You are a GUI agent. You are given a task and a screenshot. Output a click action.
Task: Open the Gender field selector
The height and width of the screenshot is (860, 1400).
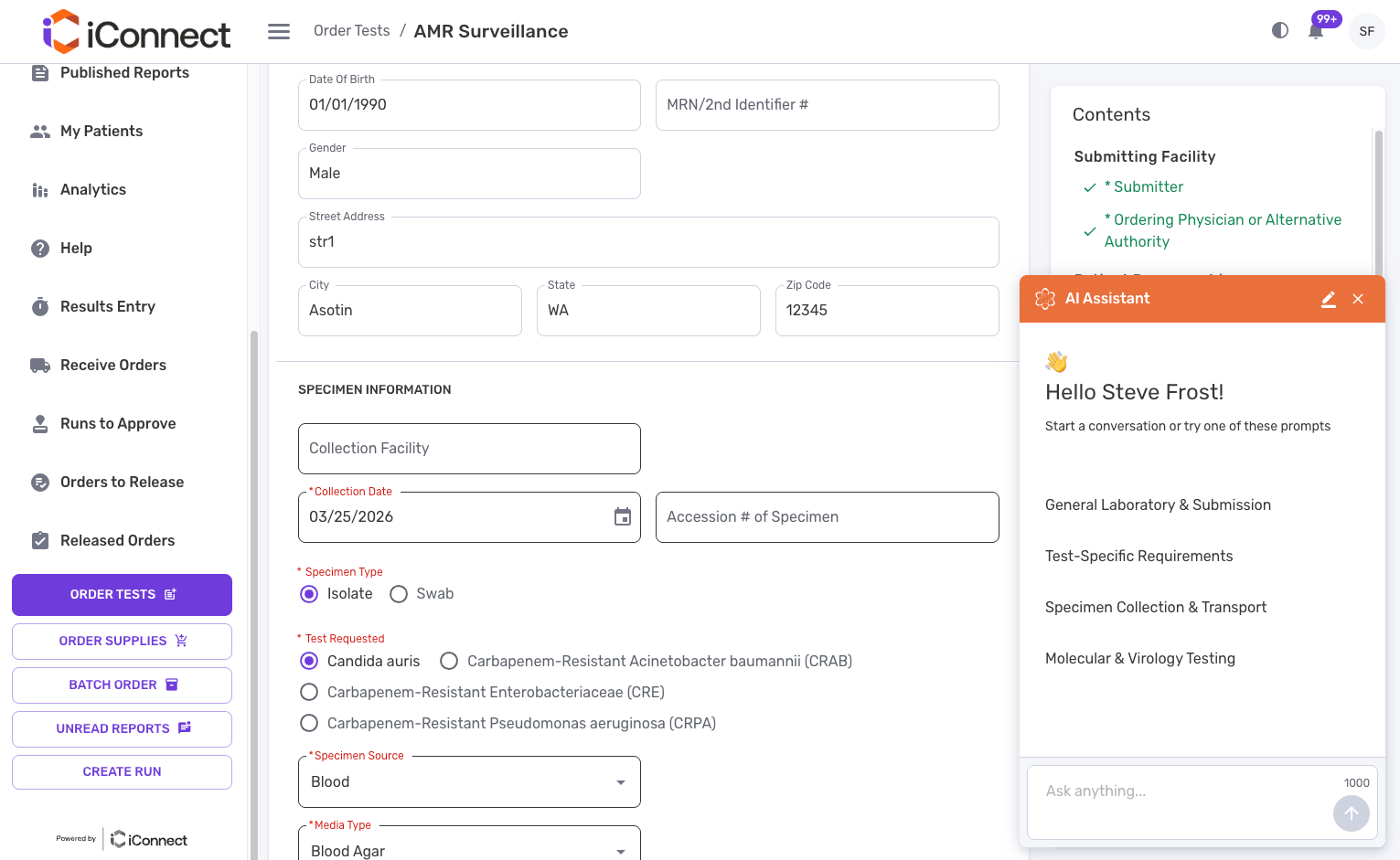click(469, 174)
